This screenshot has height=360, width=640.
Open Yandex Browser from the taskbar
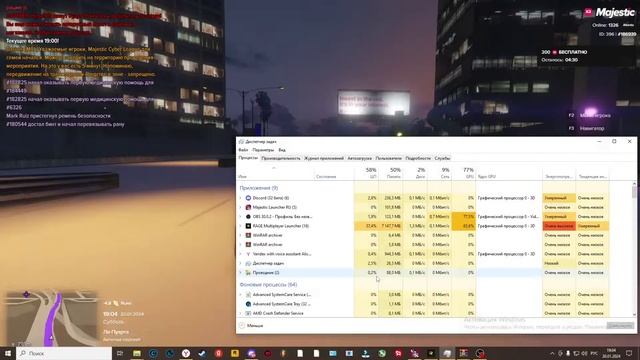click(186, 353)
